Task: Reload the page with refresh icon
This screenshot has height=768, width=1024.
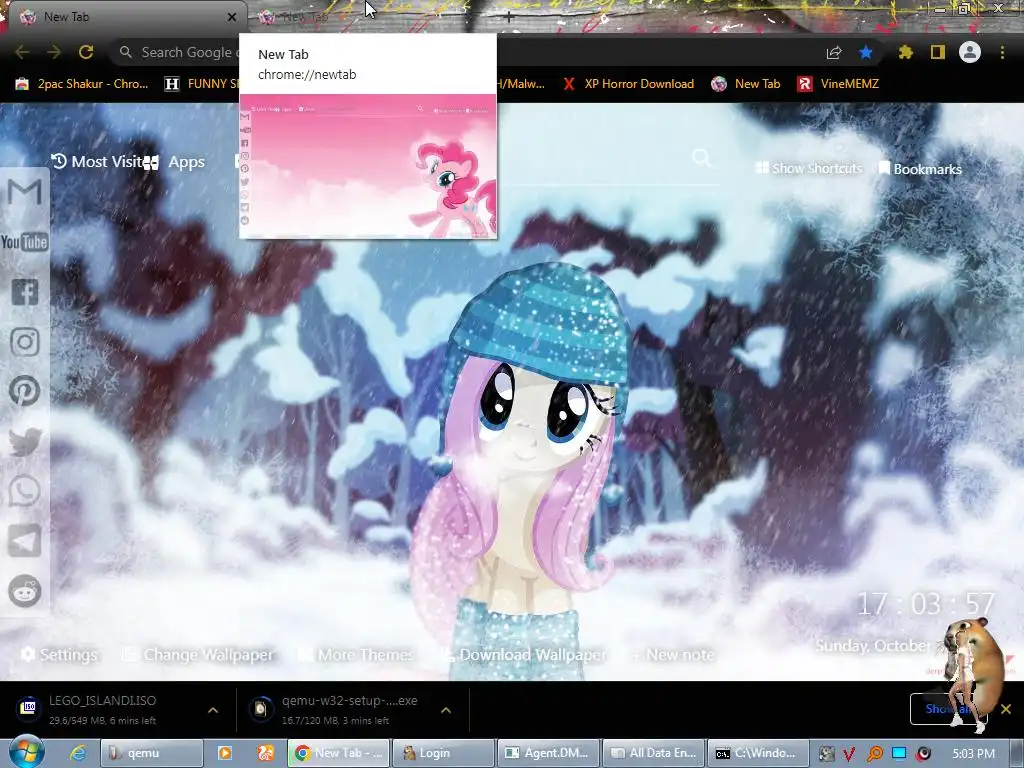Action: [x=86, y=52]
